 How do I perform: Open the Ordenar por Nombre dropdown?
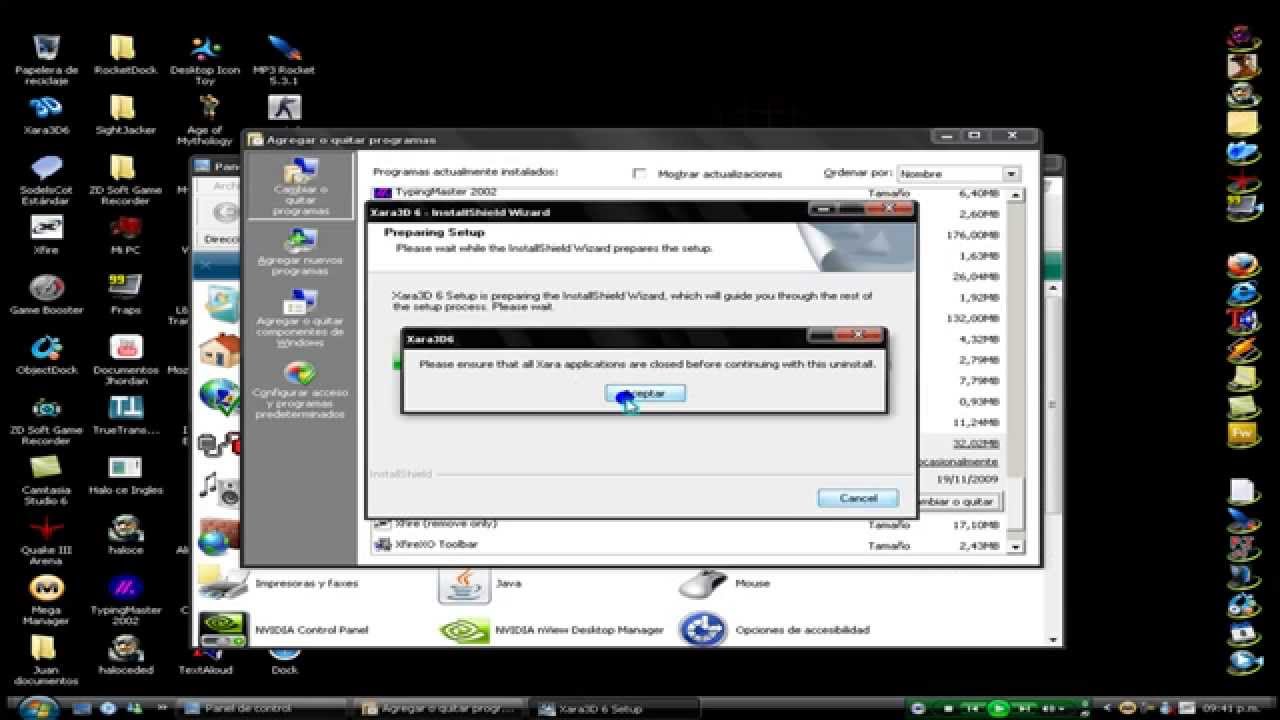coord(958,173)
